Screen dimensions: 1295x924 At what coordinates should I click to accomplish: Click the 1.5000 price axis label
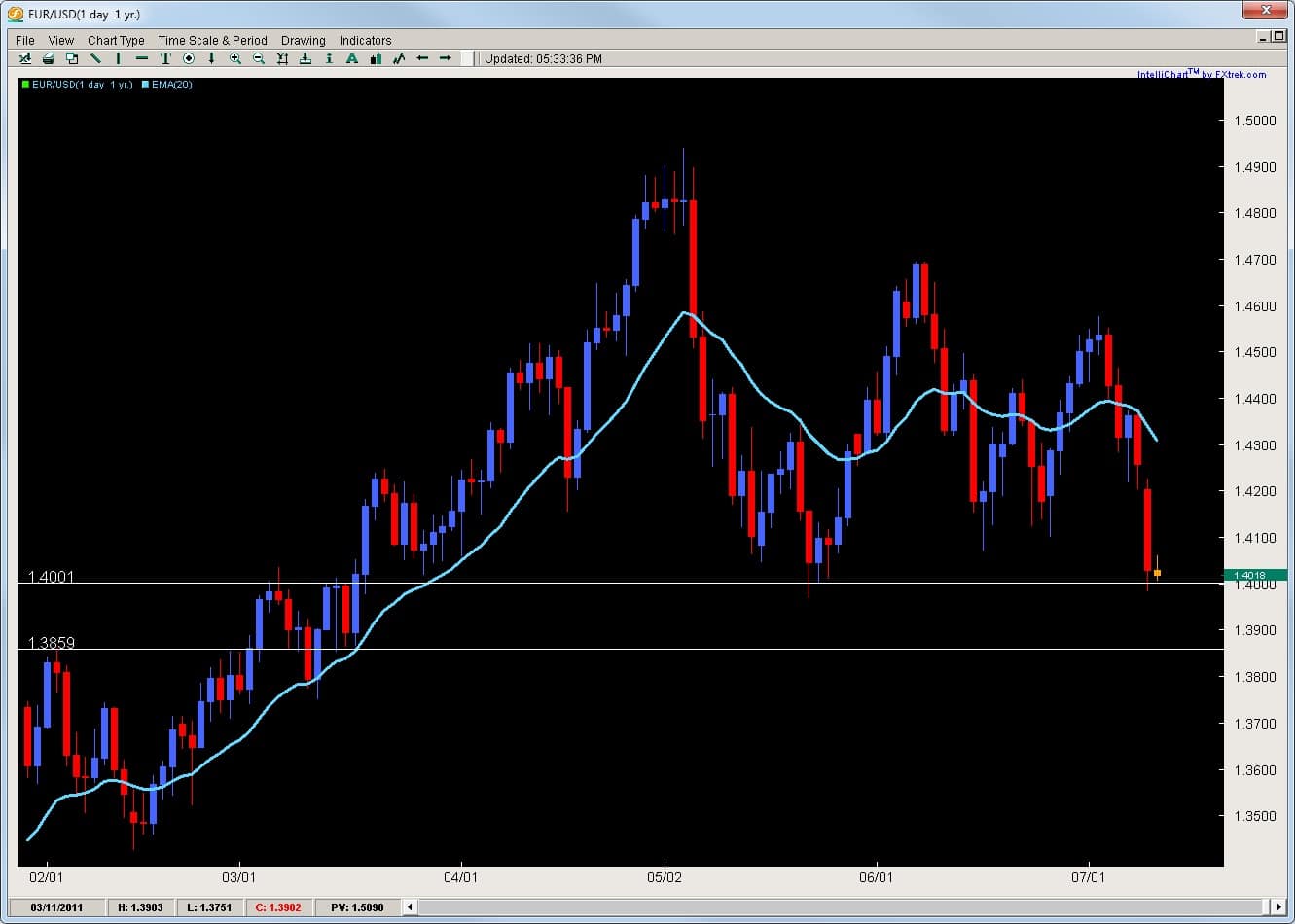(x=1254, y=121)
